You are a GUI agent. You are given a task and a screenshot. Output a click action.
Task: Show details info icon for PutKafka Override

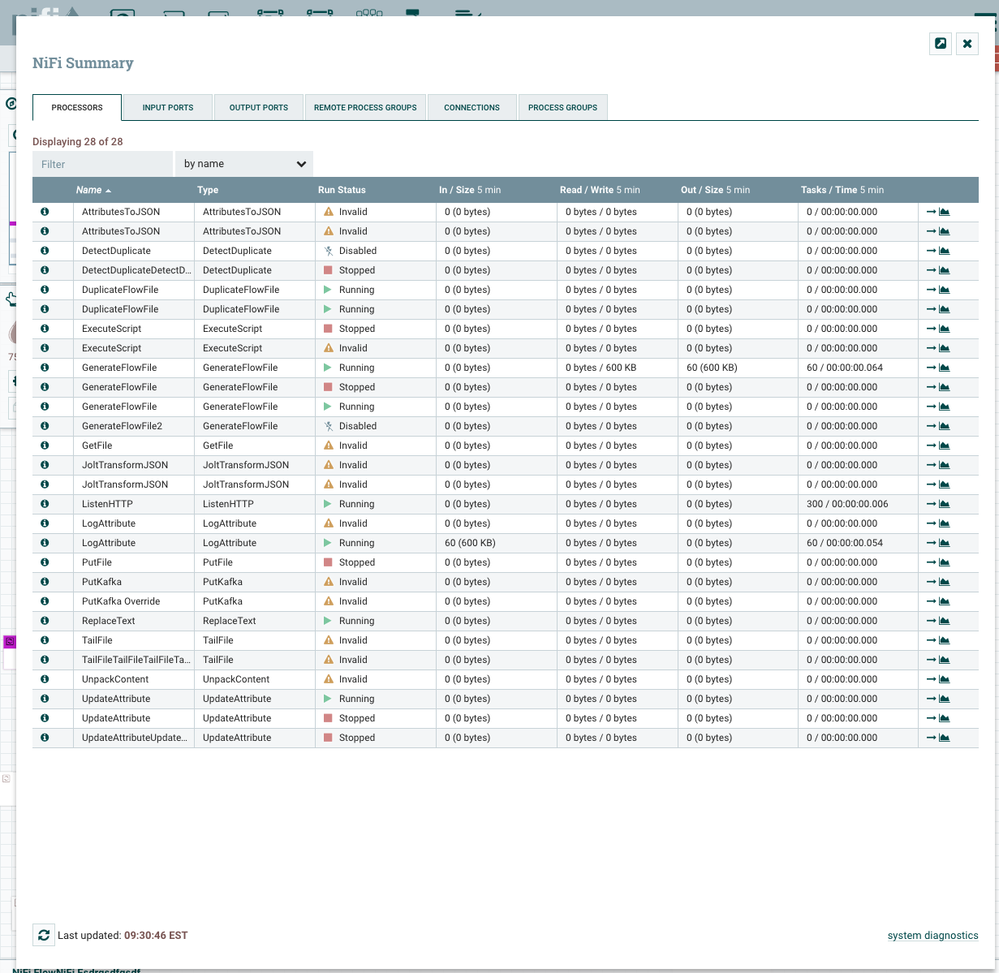coord(44,602)
